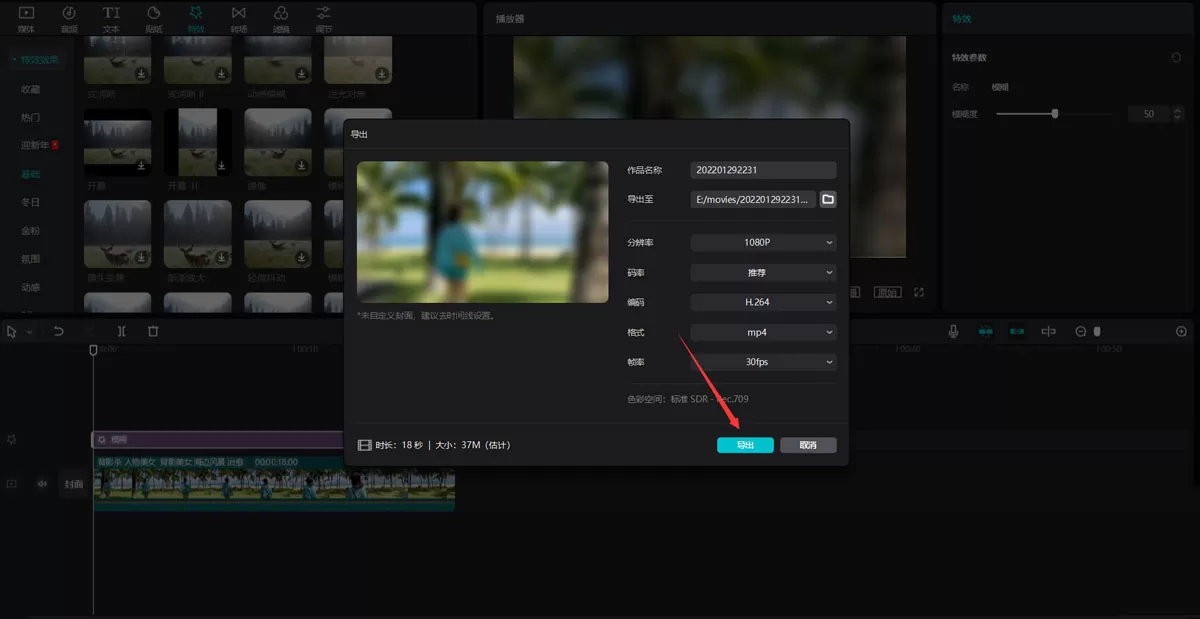The width and height of the screenshot is (1200, 619).
Task: Toggle the auto snapping icon
Action: point(1017,331)
